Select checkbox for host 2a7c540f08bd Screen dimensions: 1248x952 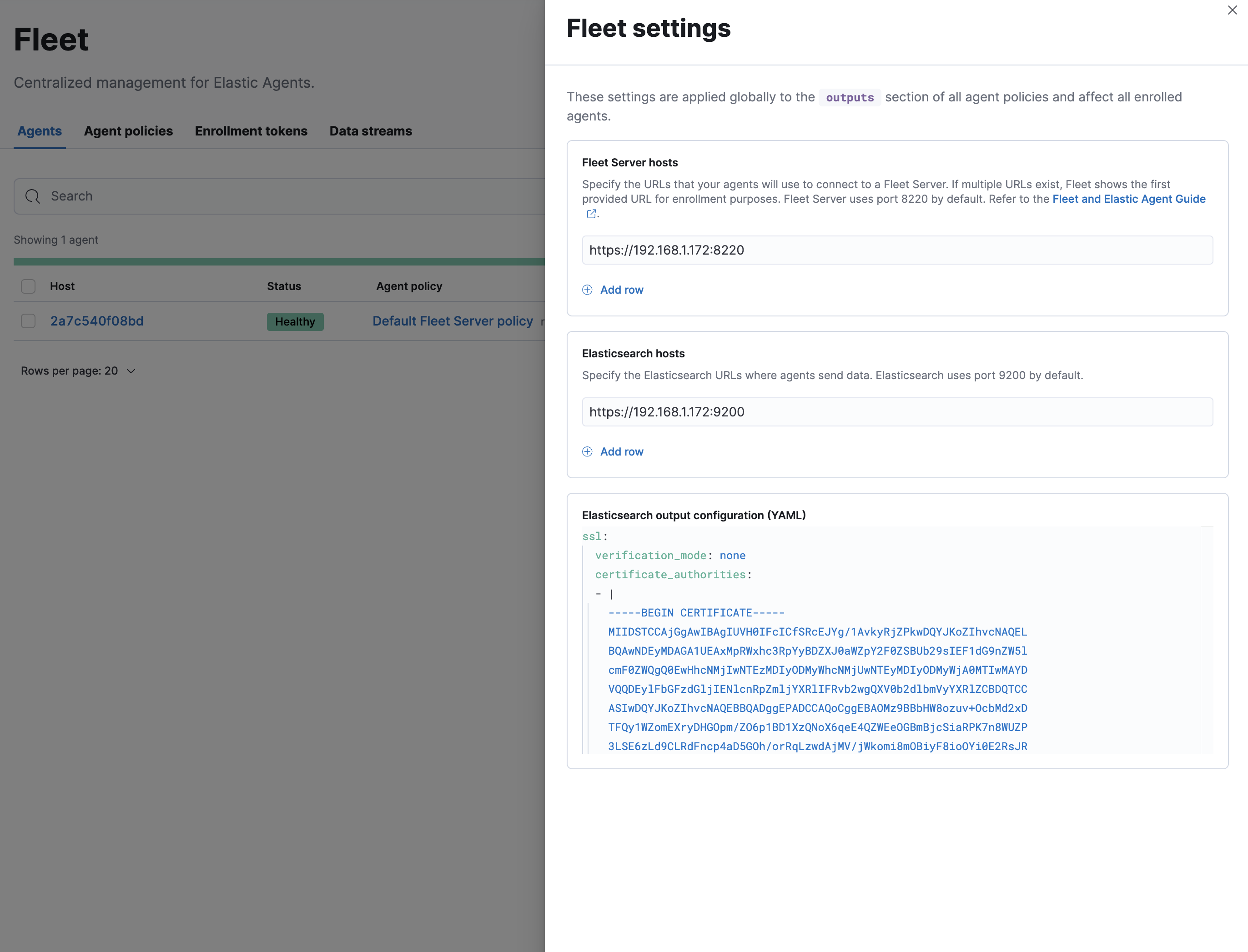28,321
